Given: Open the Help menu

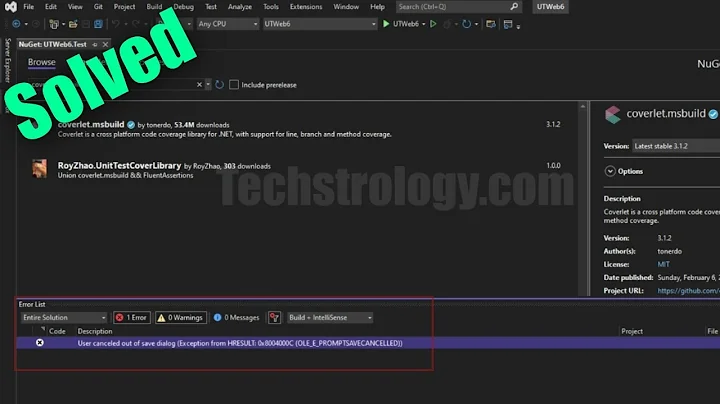Looking at the screenshot, I should tap(377, 6).
